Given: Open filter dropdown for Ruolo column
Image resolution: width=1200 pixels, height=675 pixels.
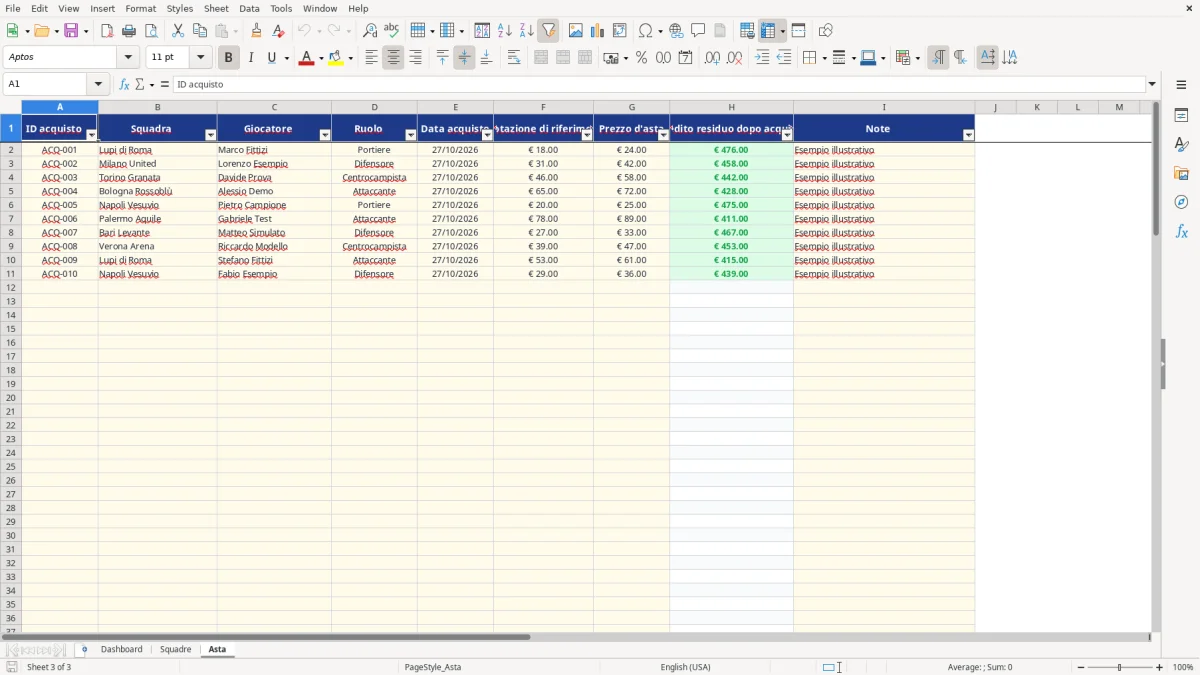Looking at the screenshot, I should (410, 135).
